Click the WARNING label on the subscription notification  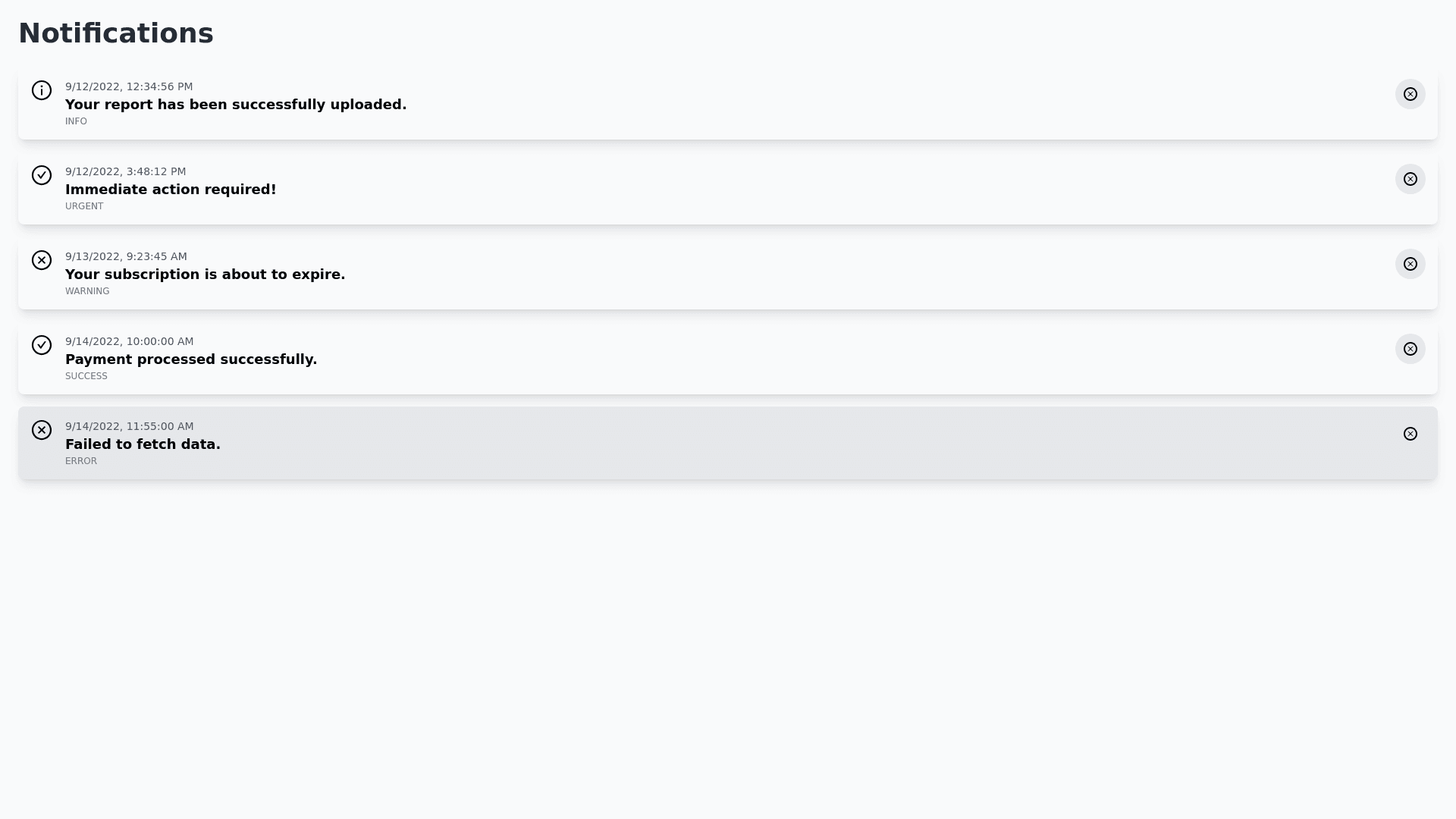pyautogui.click(x=87, y=291)
